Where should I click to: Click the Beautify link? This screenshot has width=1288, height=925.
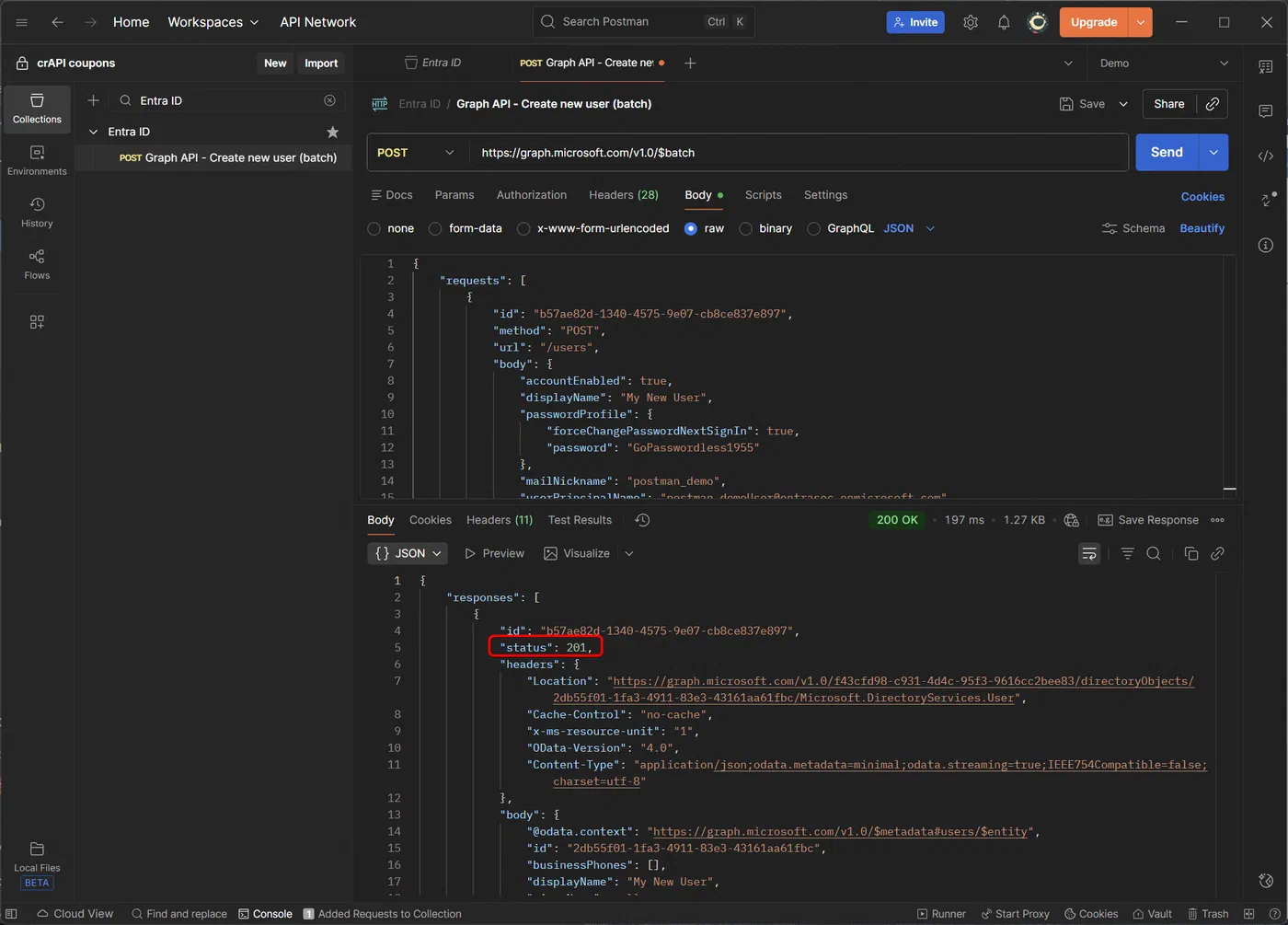1202,228
